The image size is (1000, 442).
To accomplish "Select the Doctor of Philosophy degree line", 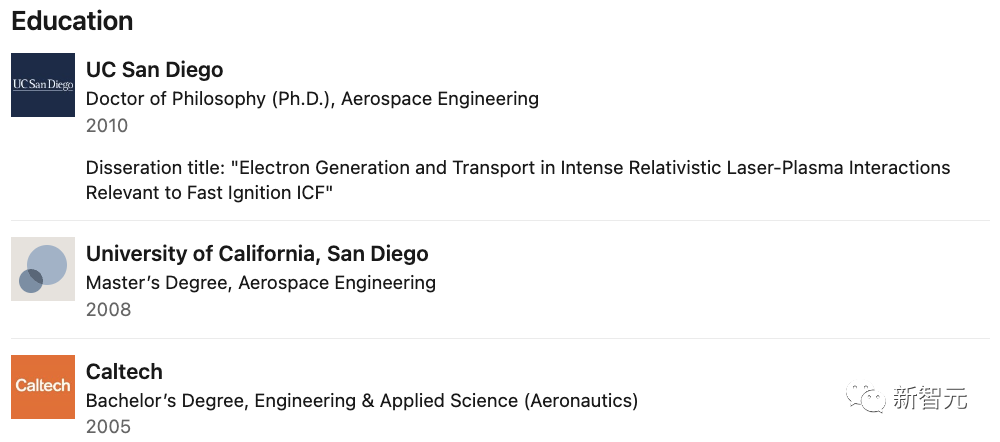I will 312,99.
